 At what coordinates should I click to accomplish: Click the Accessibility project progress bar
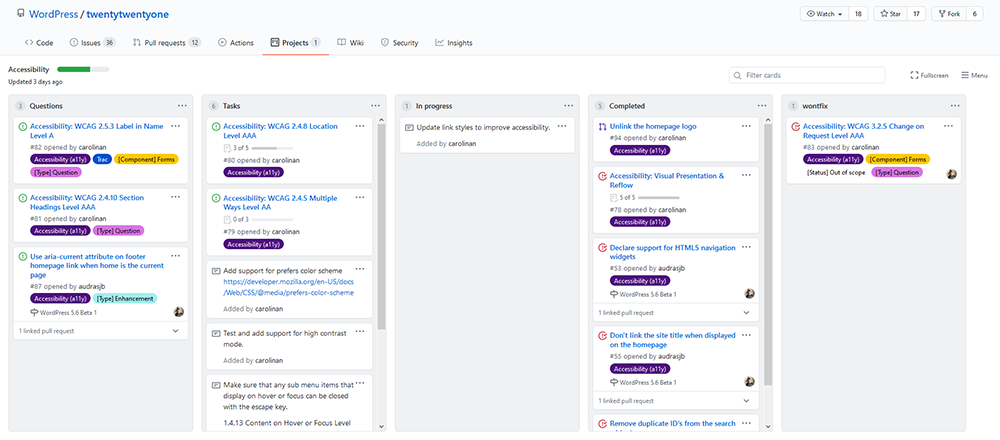(x=83, y=70)
